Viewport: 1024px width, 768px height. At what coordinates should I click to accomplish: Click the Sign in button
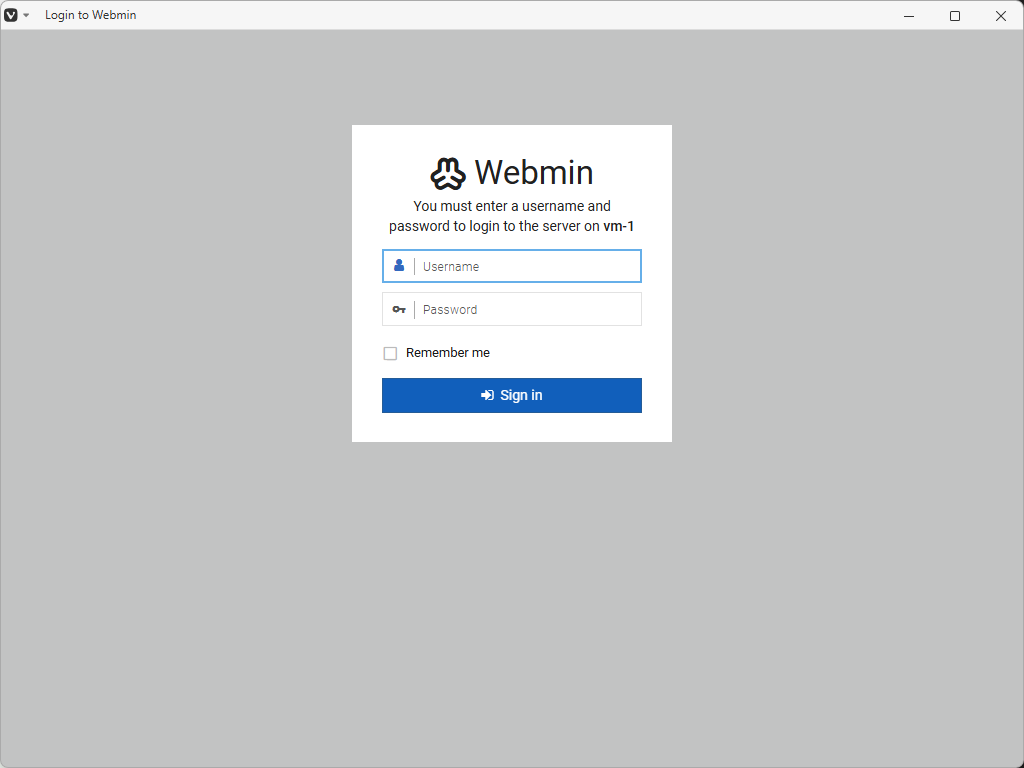coord(511,395)
